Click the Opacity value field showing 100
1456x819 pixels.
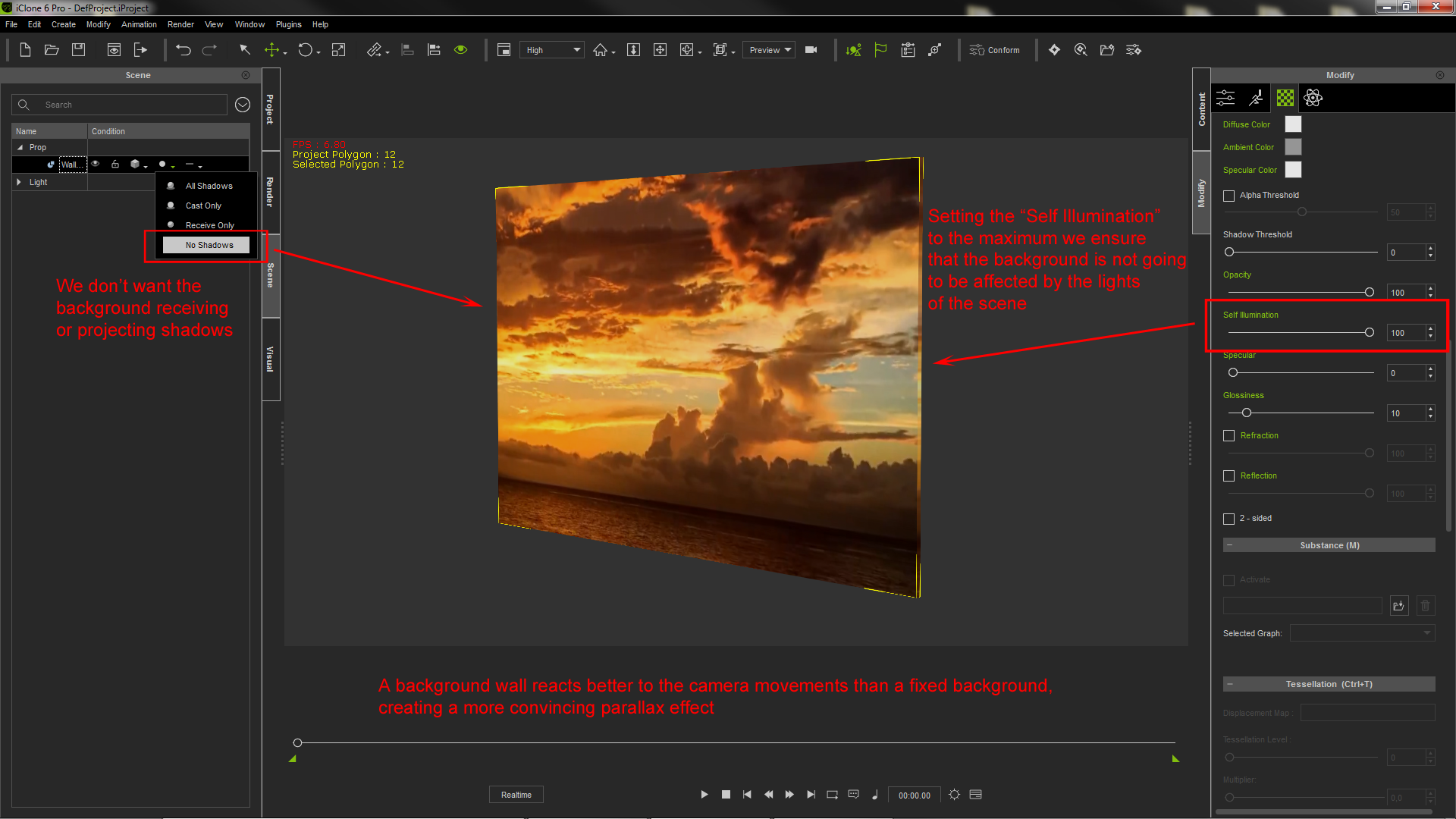[x=1407, y=293]
